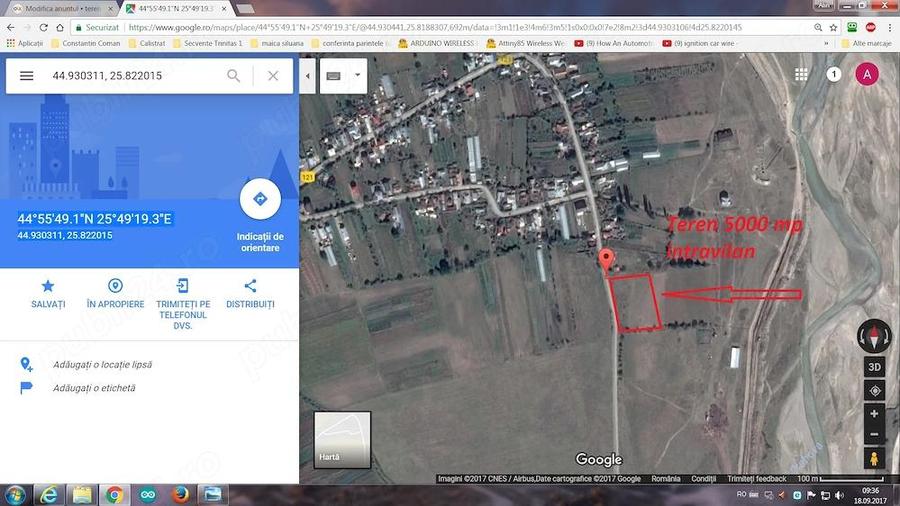Open How An Automo... YouTube bookmark
This screenshot has width=900, height=506.
(614, 43)
